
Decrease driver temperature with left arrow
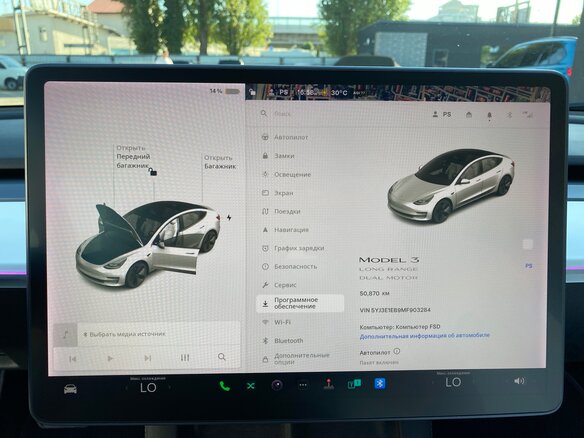(126, 388)
